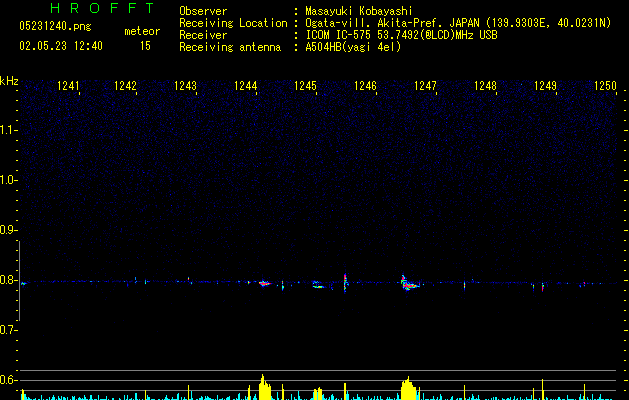Click the meteor echo just after 1244
The width and height of the screenshot is (629, 400).
[265, 284]
